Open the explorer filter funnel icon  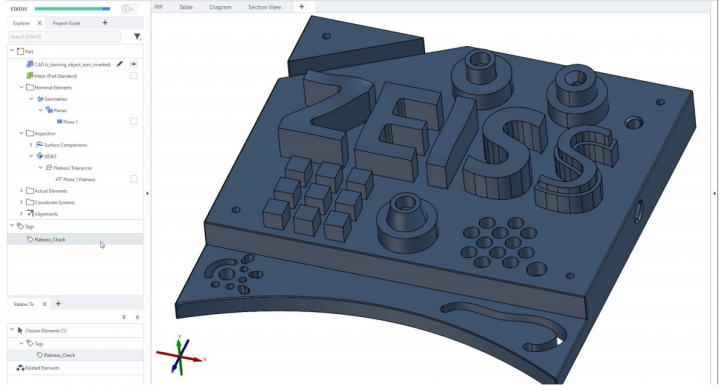(x=137, y=37)
